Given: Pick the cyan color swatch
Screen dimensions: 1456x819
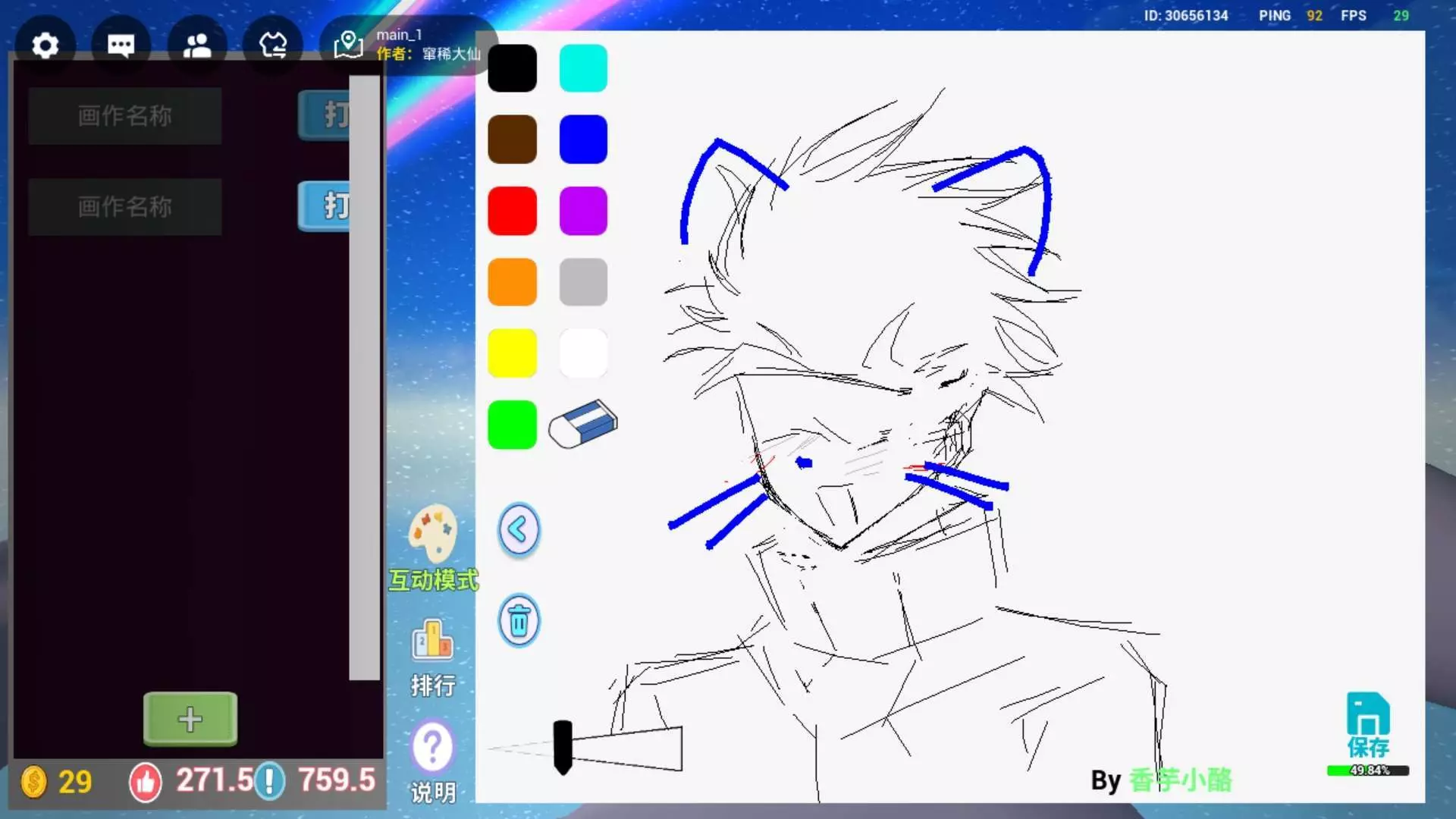Looking at the screenshot, I should tap(583, 68).
